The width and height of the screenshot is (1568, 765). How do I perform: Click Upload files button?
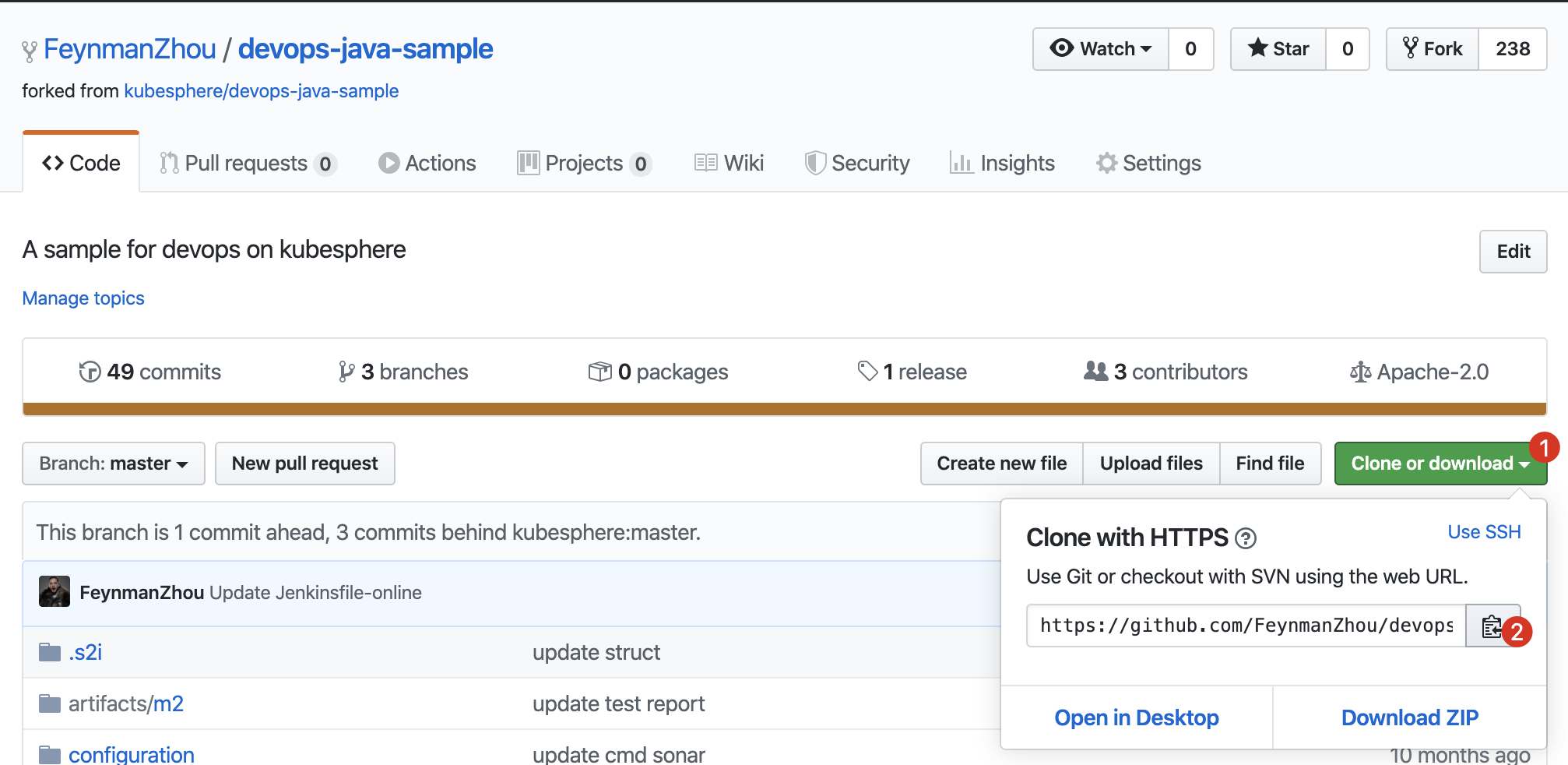pos(1151,464)
